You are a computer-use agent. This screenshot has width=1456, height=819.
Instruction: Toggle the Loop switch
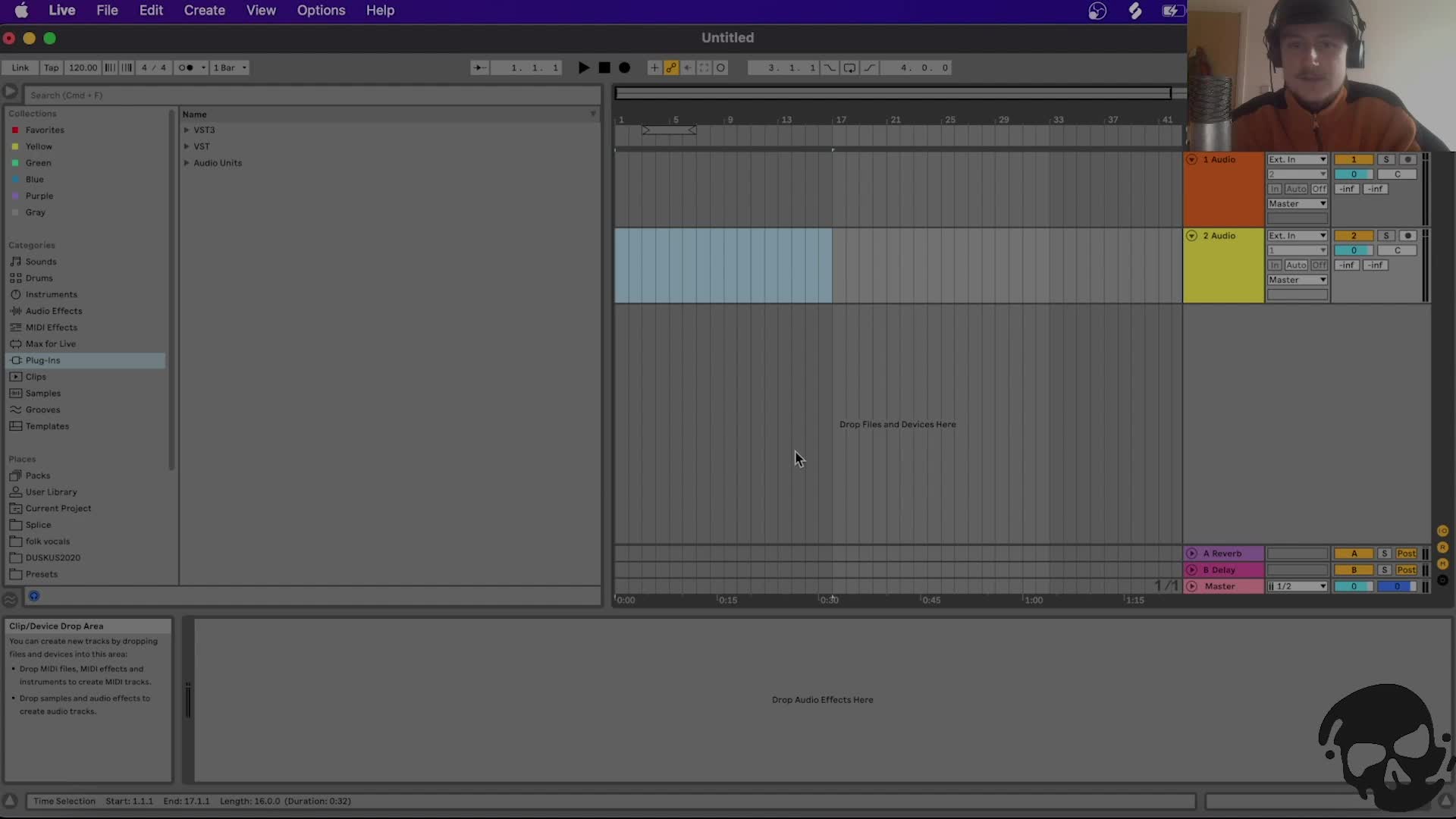tap(849, 67)
